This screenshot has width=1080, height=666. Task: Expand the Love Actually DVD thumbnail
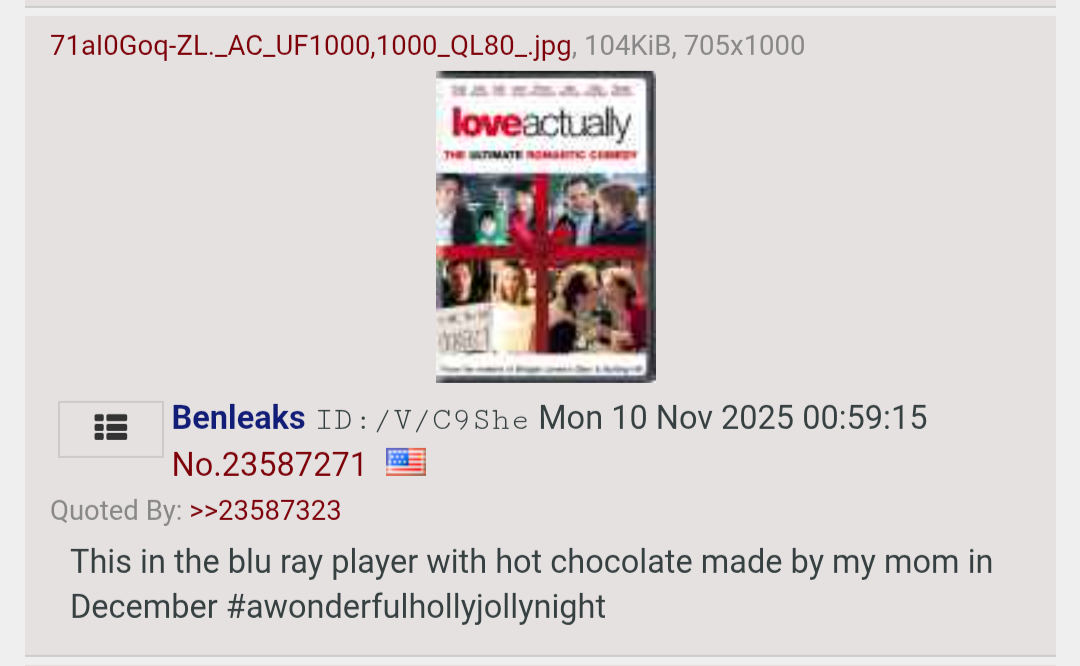(546, 227)
